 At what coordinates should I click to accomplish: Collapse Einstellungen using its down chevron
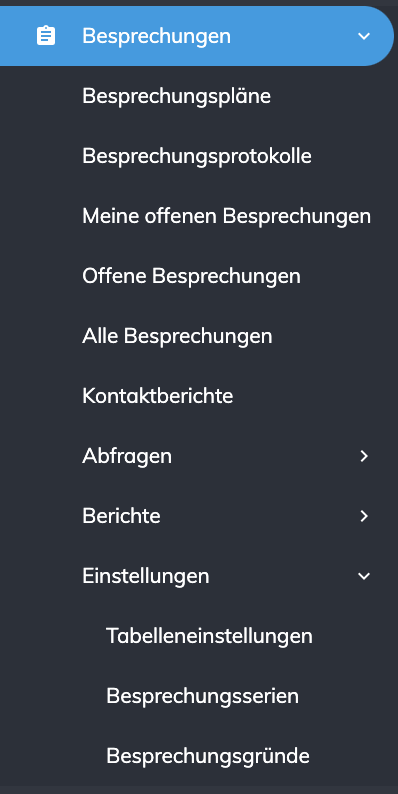click(x=364, y=576)
